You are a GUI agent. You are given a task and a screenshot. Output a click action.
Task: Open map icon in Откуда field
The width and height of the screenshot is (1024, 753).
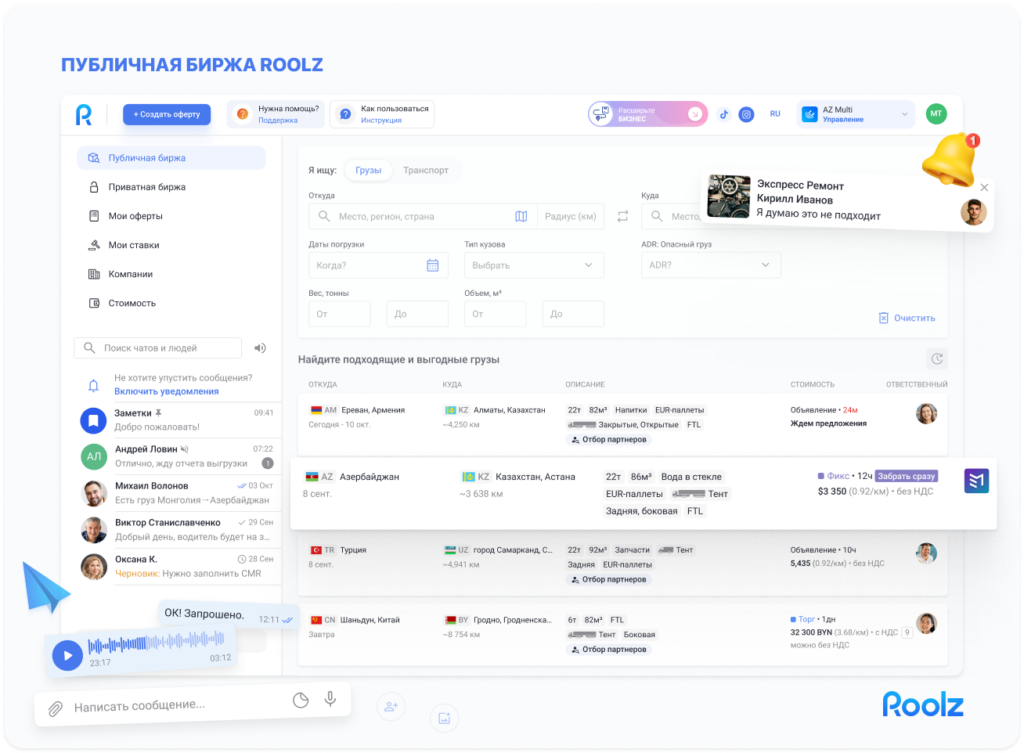(x=521, y=216)
